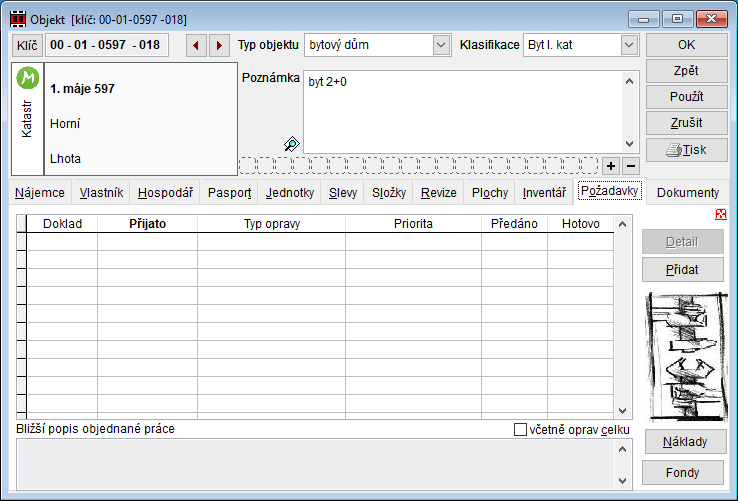Open the Revize tab

[438, 193]
